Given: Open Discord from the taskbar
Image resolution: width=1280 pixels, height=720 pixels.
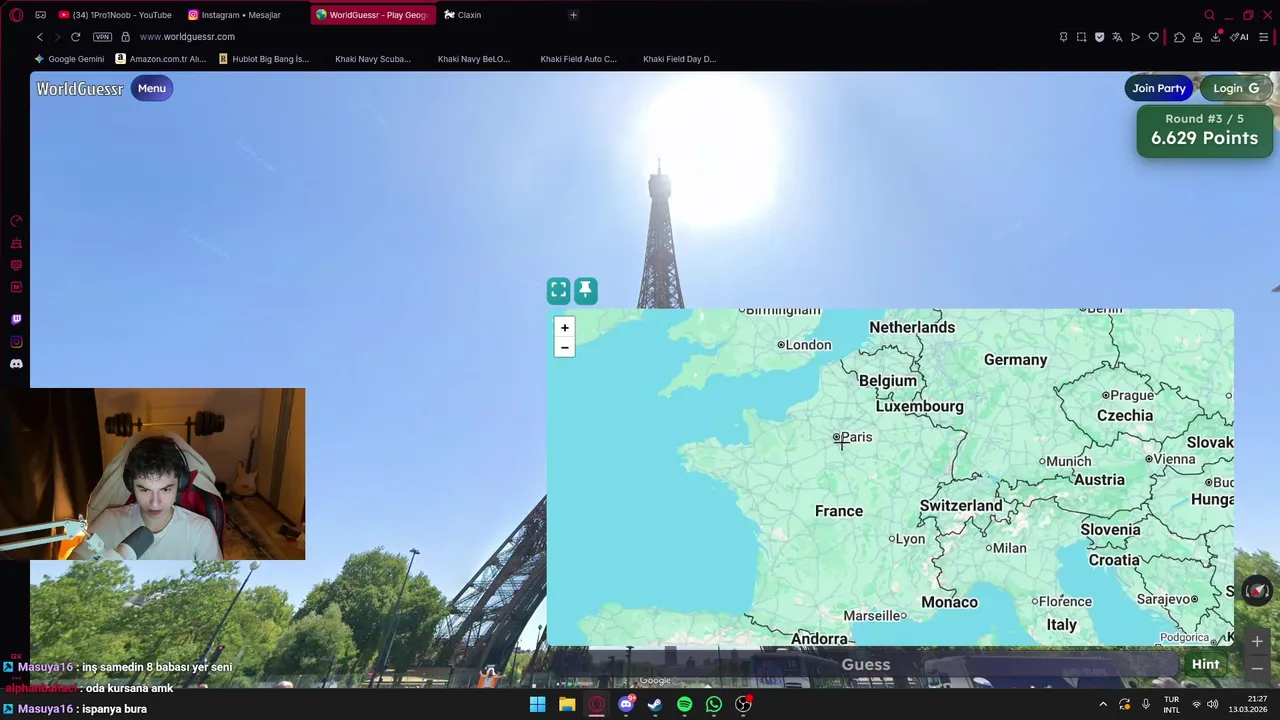Looking at the screenshot, I should tap(626, 704).
